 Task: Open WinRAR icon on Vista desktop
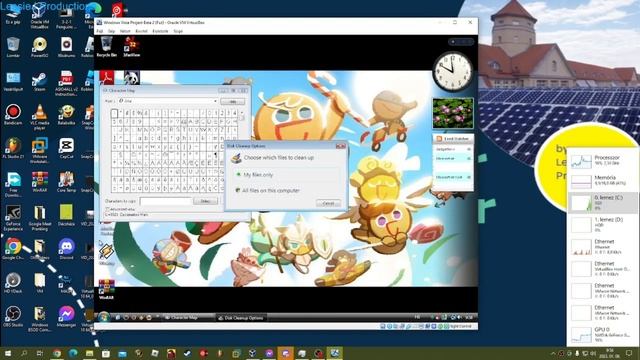coord(107,289)
